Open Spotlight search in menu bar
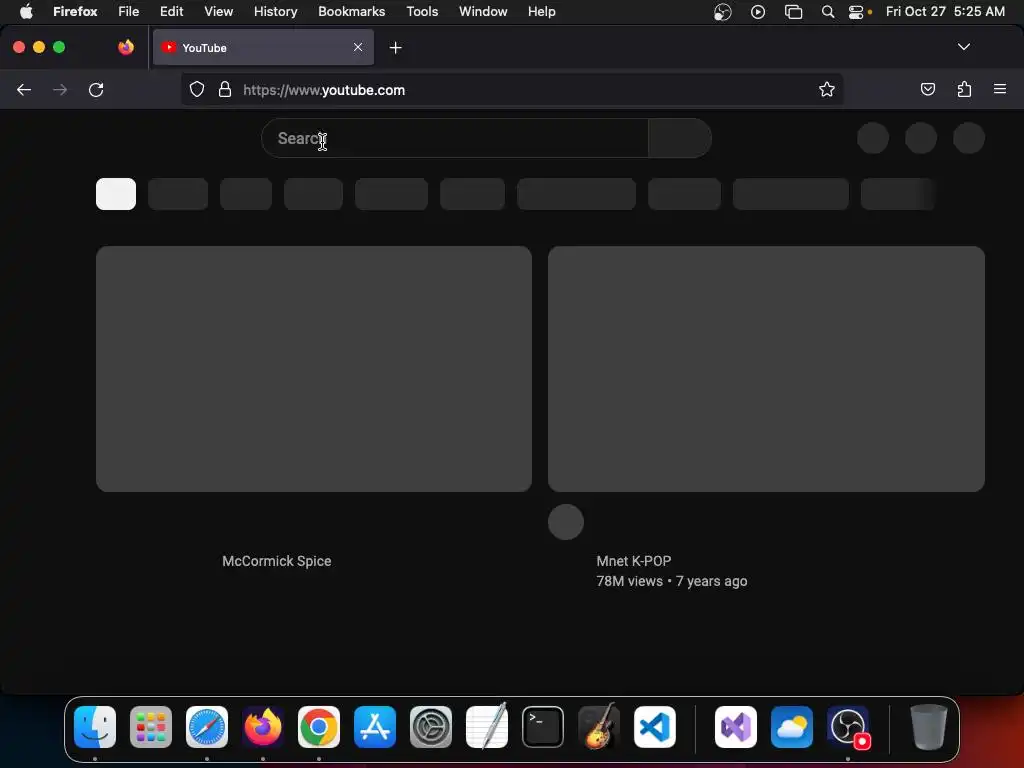The width and height of the screenshot is (1024, 768). (827, 12)
